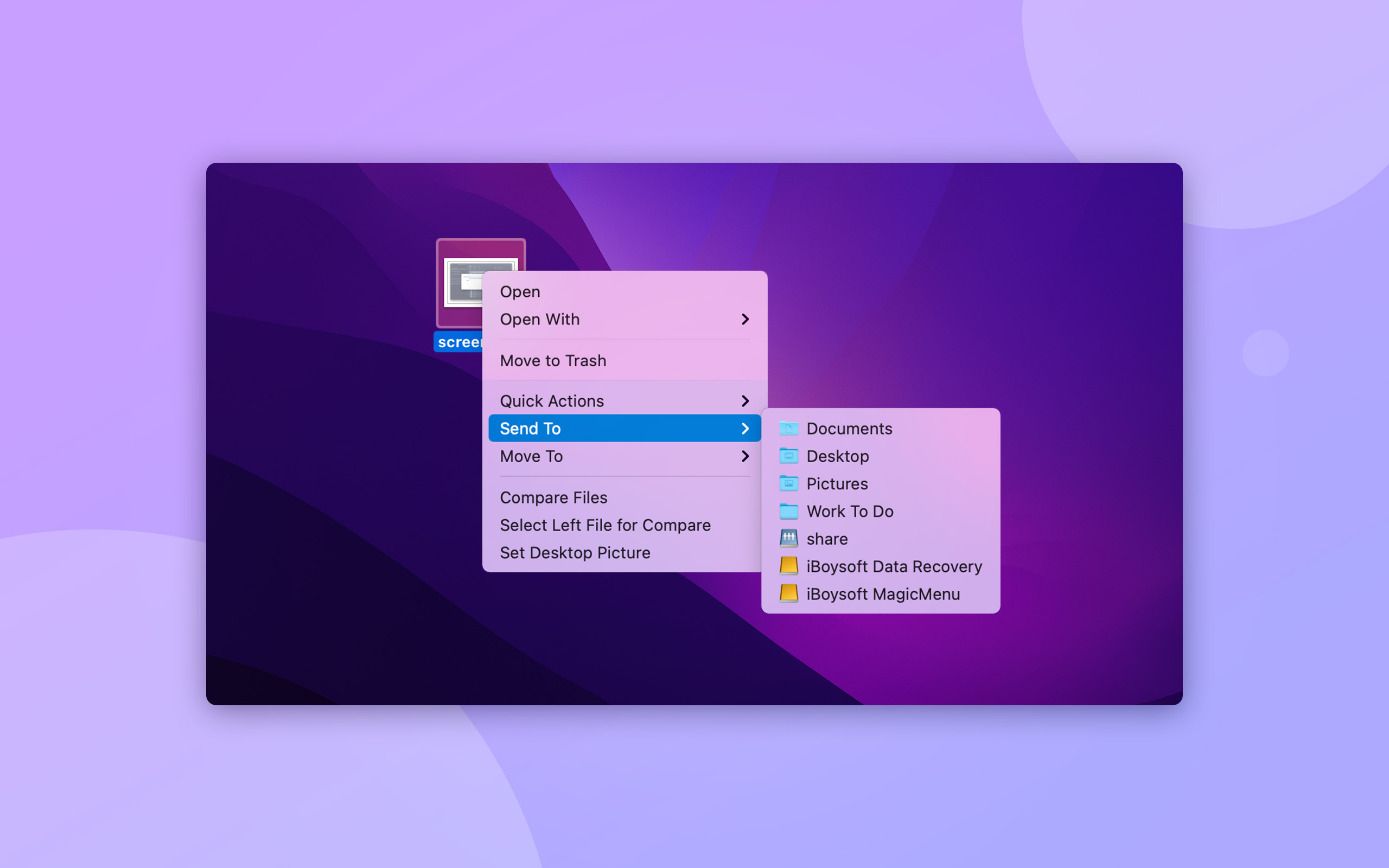Click the selected file's name label
The image size is (1389, 868).
click(458, 342)
